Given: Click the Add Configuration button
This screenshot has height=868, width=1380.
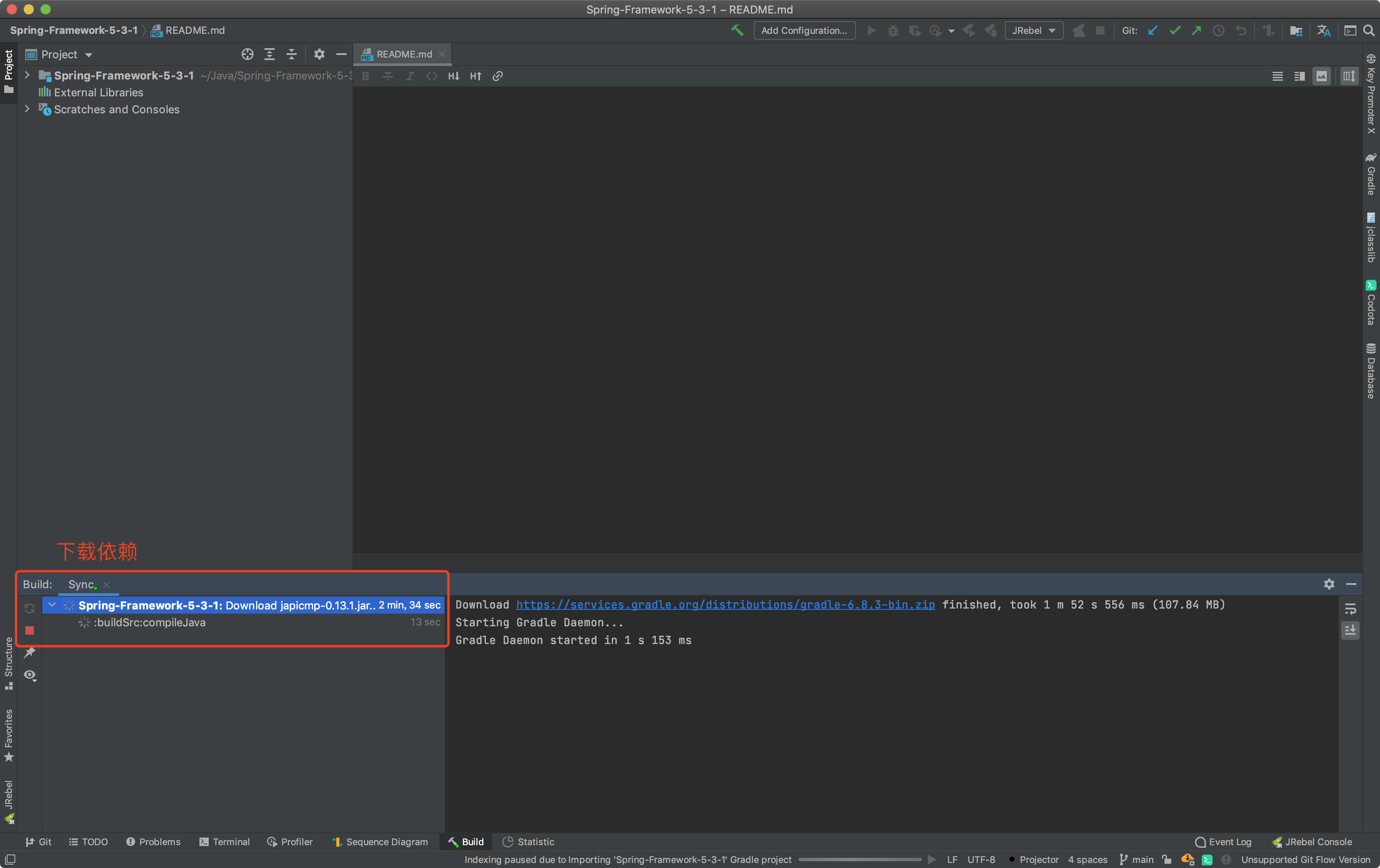Looking at the screenshot, I should coord(804,30).
